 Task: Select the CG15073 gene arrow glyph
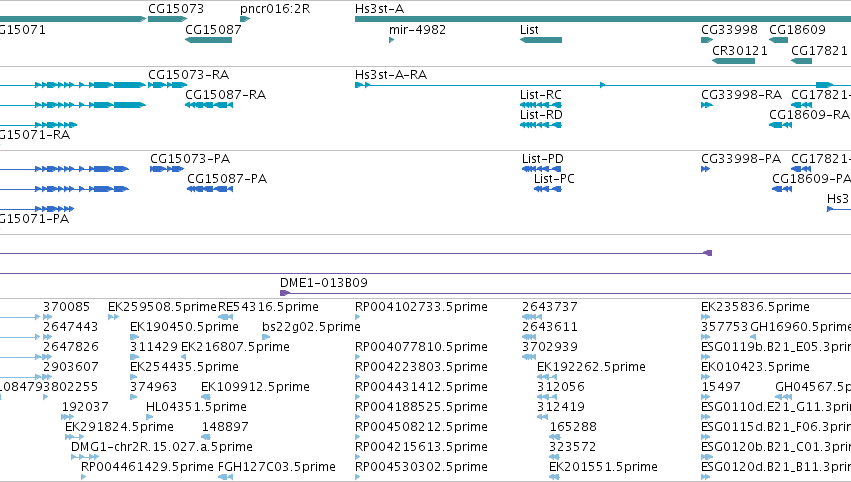coord(167,19)
